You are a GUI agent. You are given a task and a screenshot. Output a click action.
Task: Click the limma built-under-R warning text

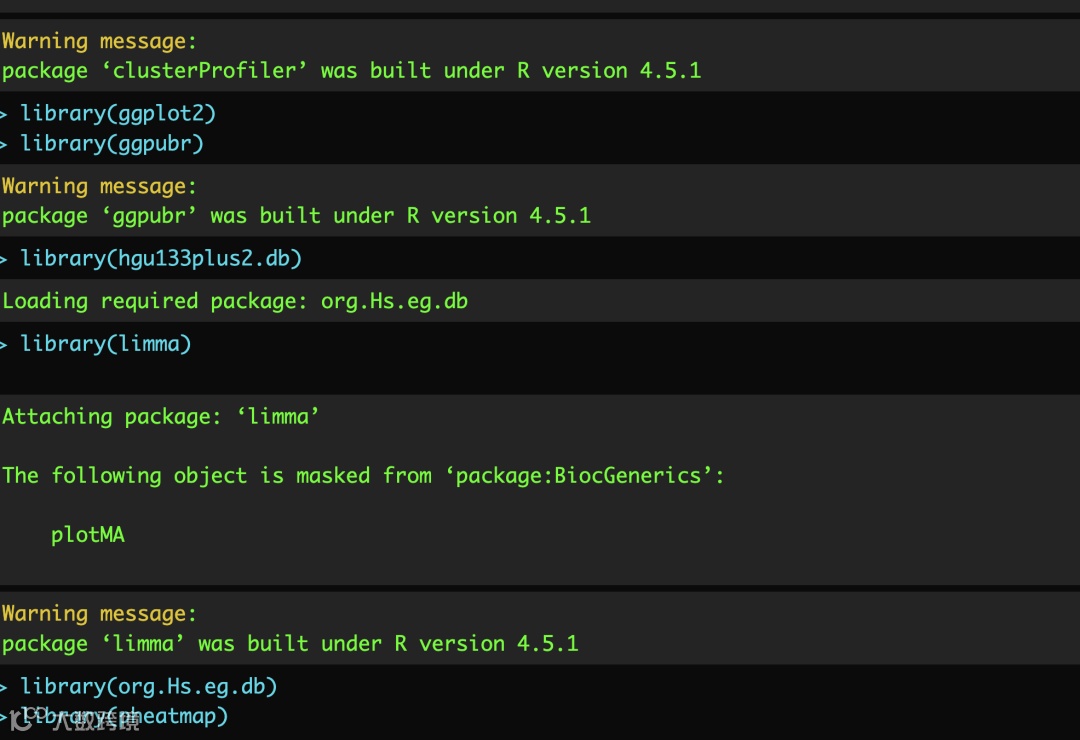pos(290,644)
